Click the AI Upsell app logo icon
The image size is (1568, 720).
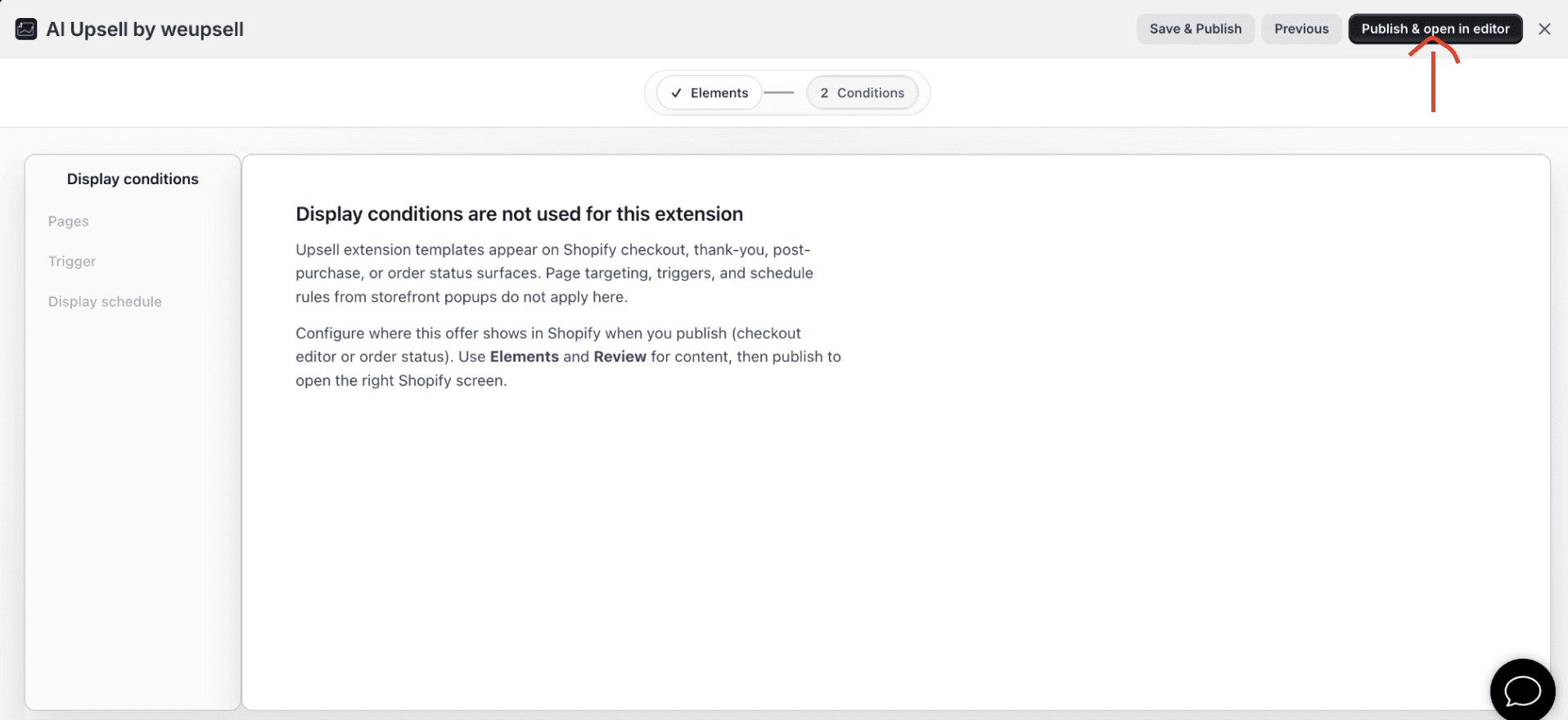pyautogui.click(x=26, y=29)
